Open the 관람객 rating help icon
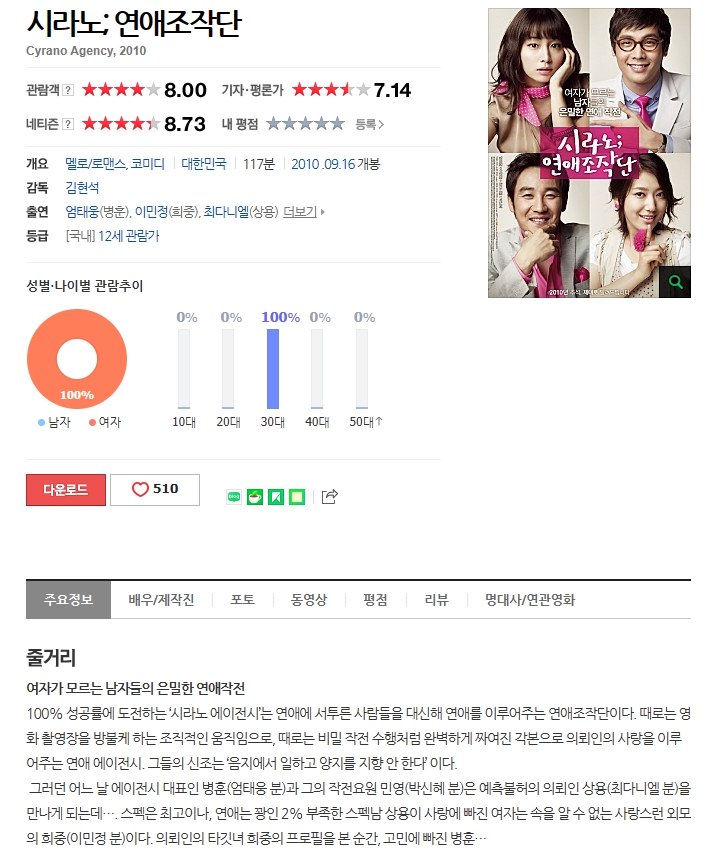 68,90
